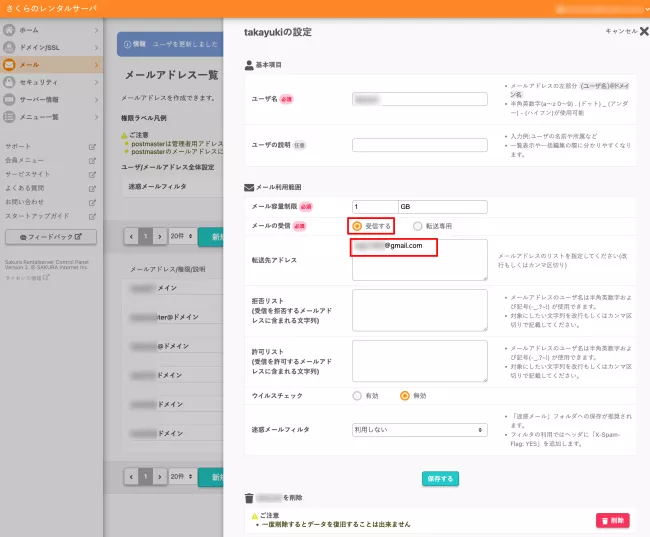This screenshot has width=650, height=537.
Task: Click the server information icon
Action: (x=9, y=100)
